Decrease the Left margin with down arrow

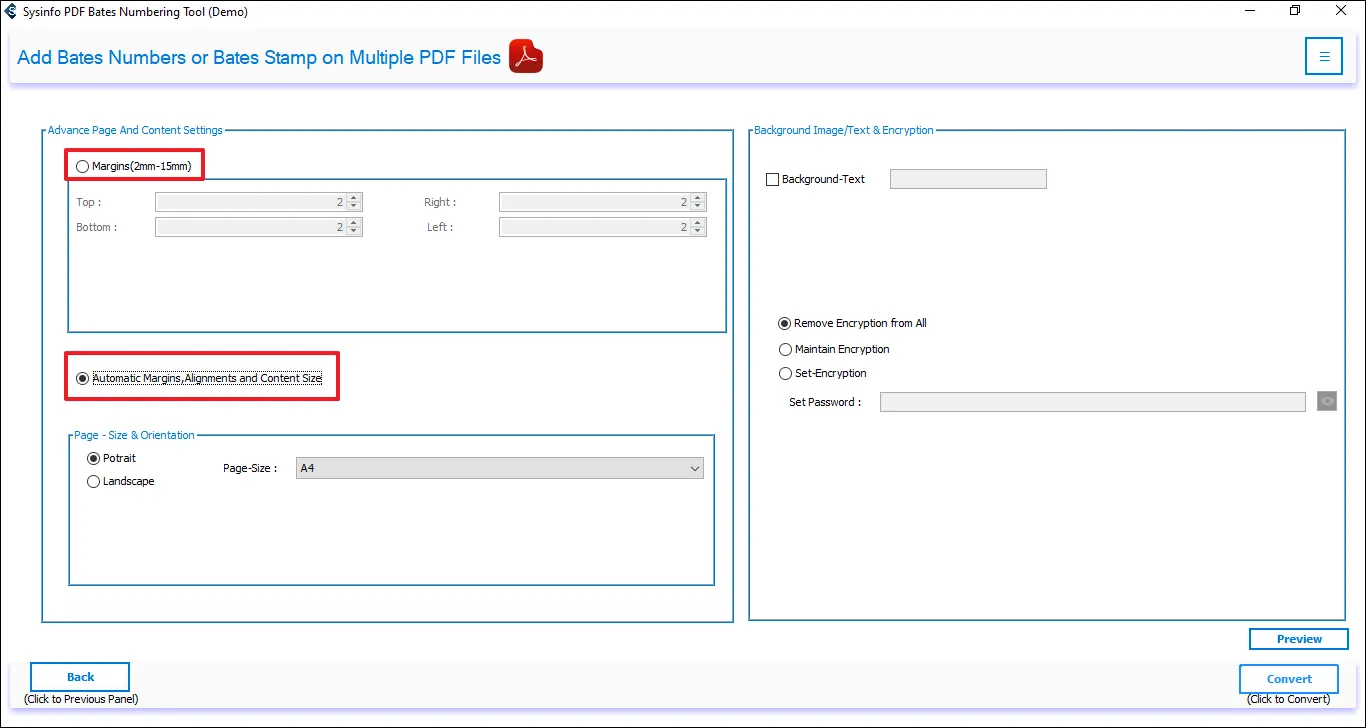pyautogui.click(x=699, y=231)
